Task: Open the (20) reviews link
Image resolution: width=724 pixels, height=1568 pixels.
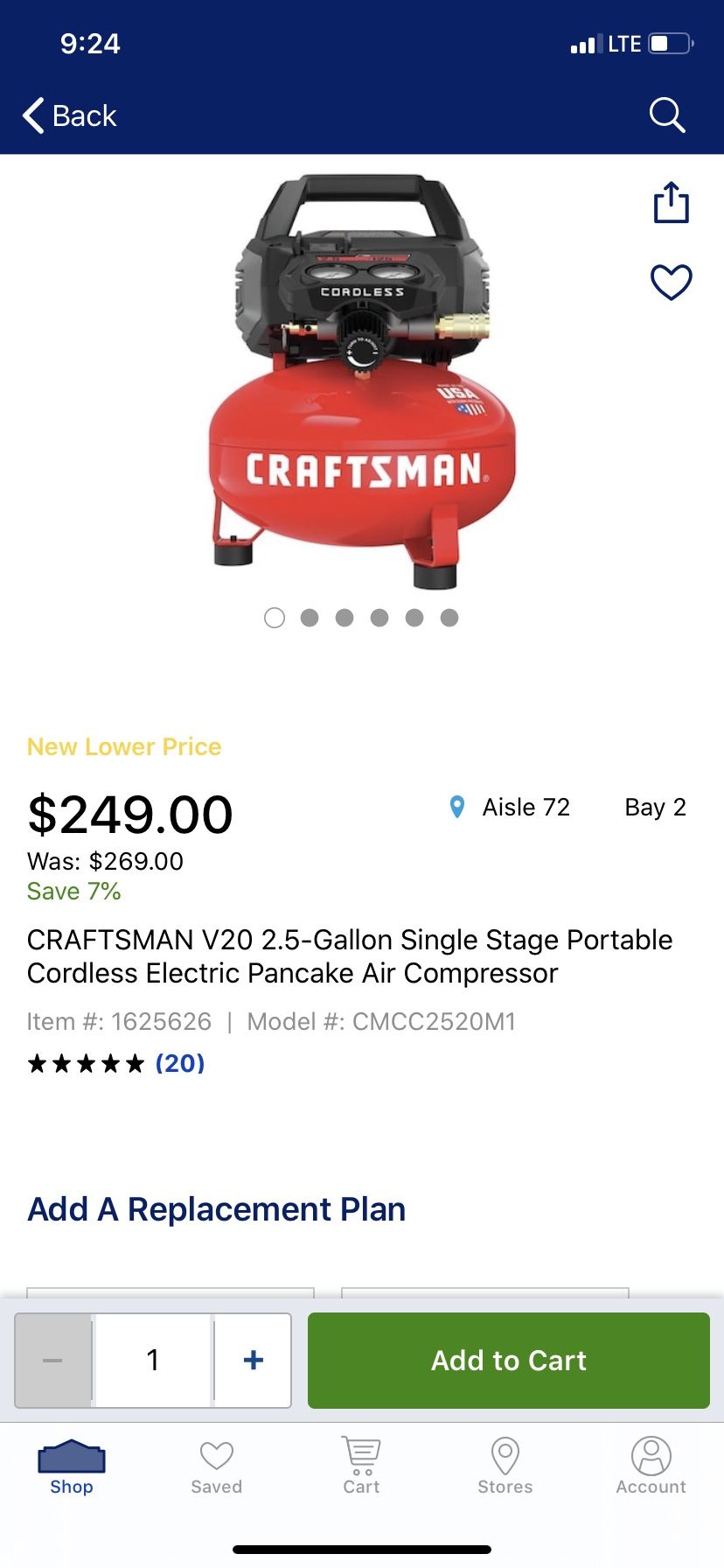Action: (180, 1063)
